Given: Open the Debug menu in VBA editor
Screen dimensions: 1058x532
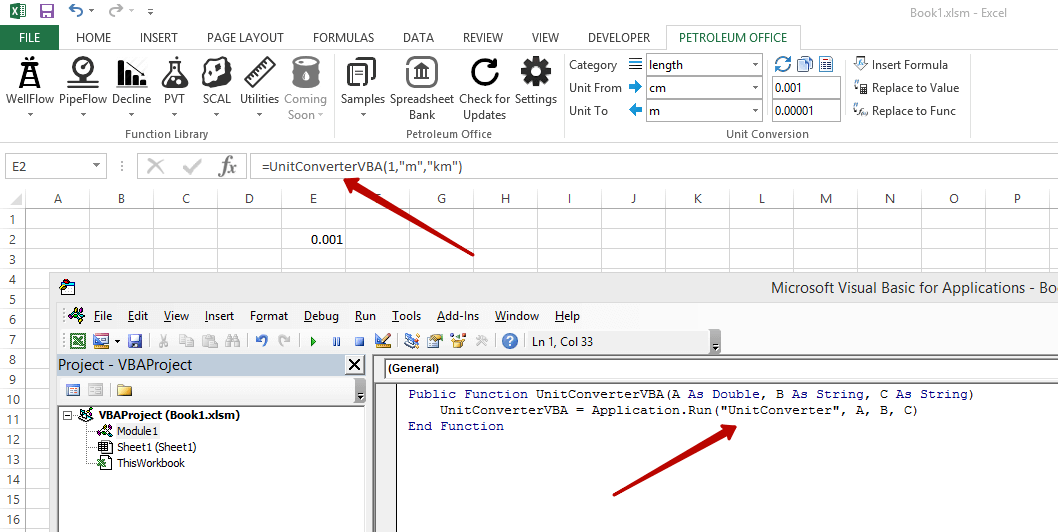Looking at the screenshot, I should [x=321, y=316].
